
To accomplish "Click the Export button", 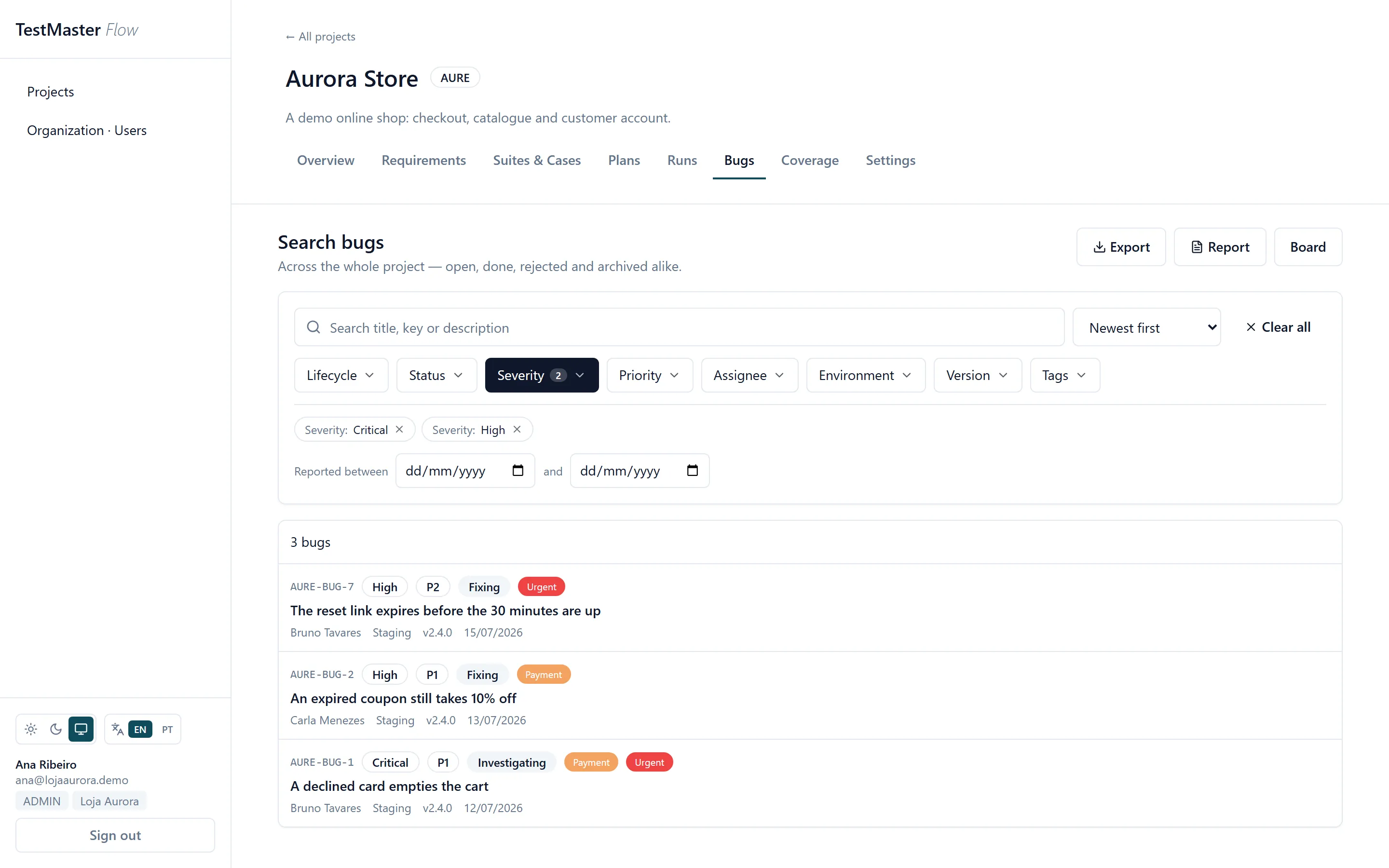I will [1121, 247].
